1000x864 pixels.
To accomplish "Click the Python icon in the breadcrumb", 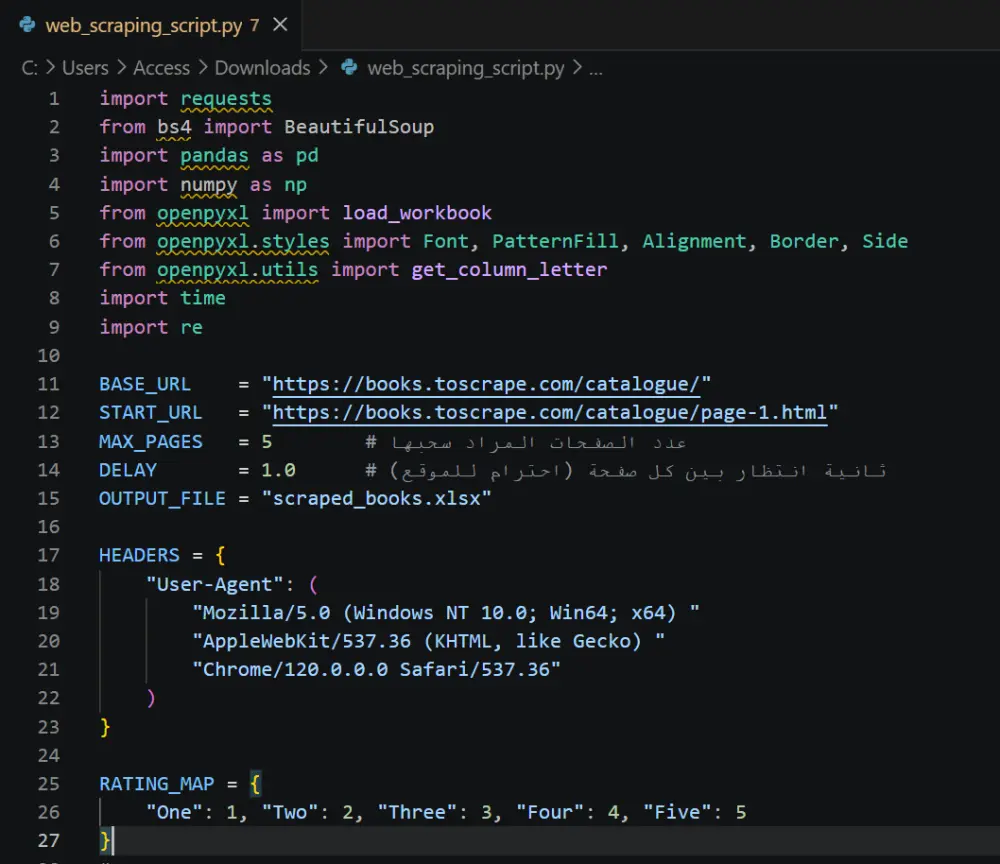I will pyautogui.click(x=349, y=67).
